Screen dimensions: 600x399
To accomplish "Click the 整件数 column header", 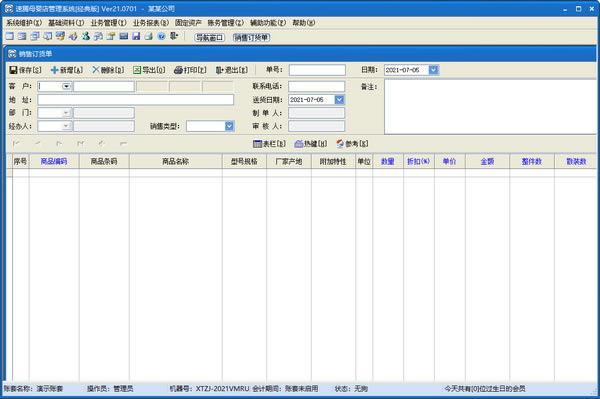I will pos(532,161).
